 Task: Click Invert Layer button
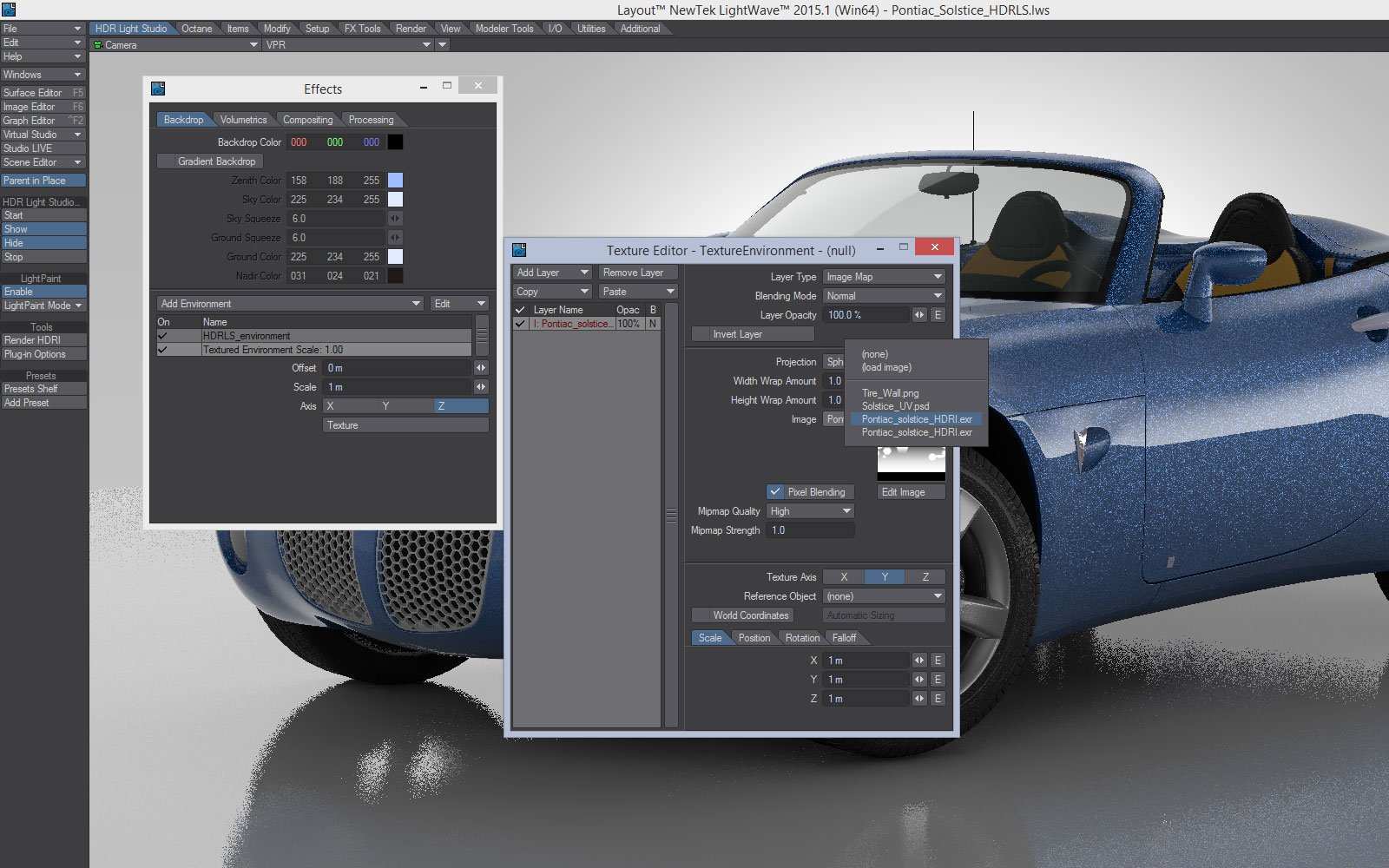(753, 334)
